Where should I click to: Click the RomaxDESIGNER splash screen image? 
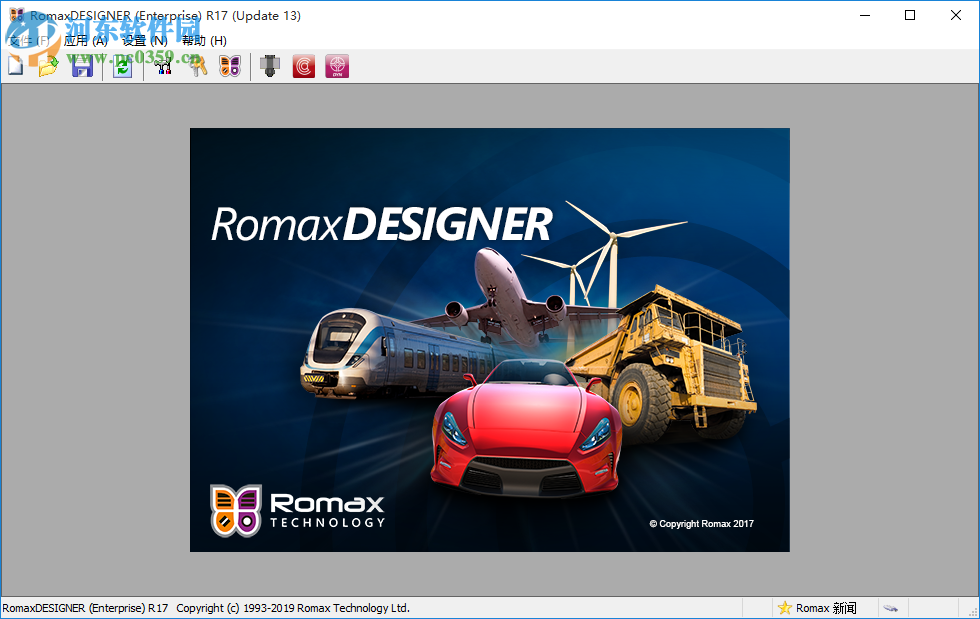(x=489, y=339)
